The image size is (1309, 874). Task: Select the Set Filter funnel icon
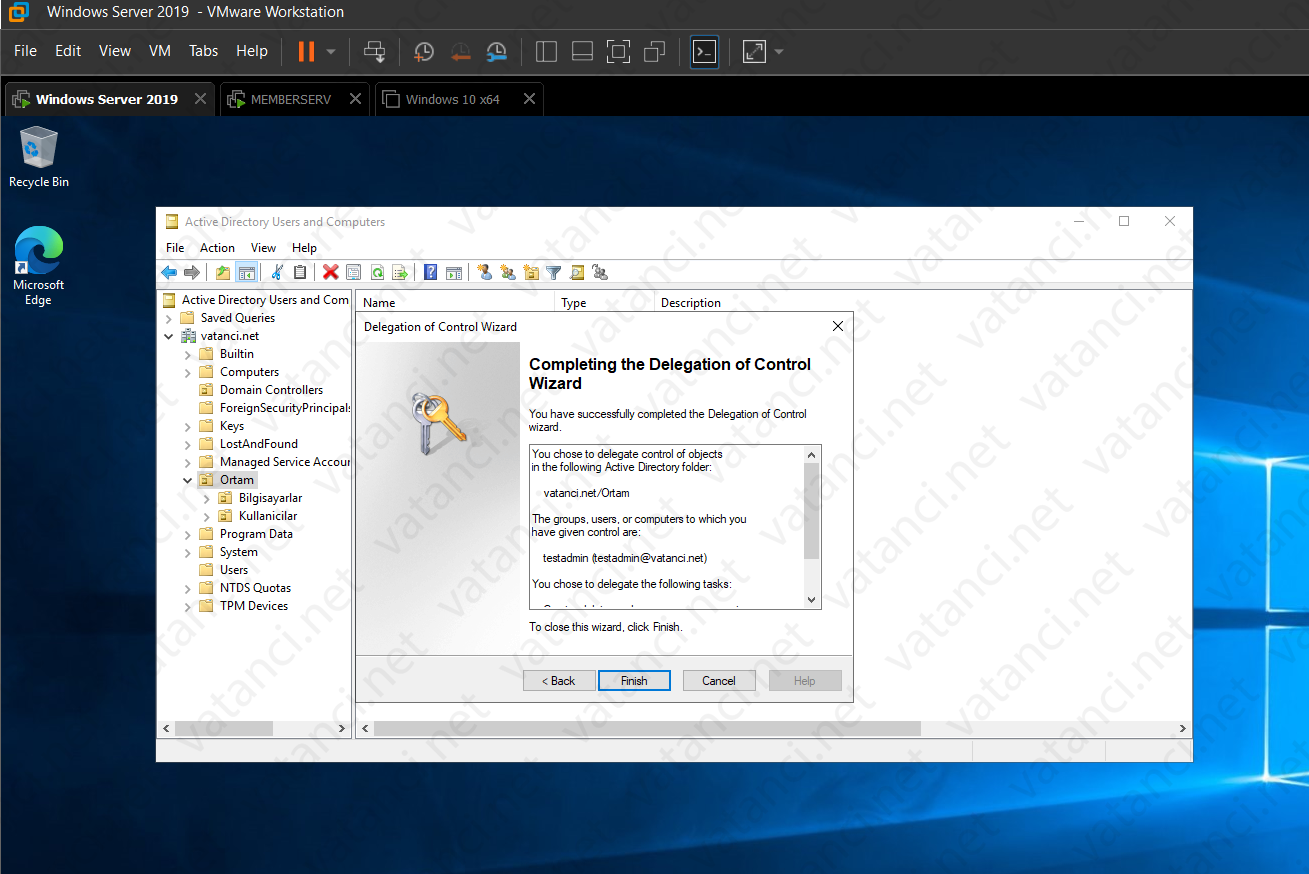pos(552,272)
